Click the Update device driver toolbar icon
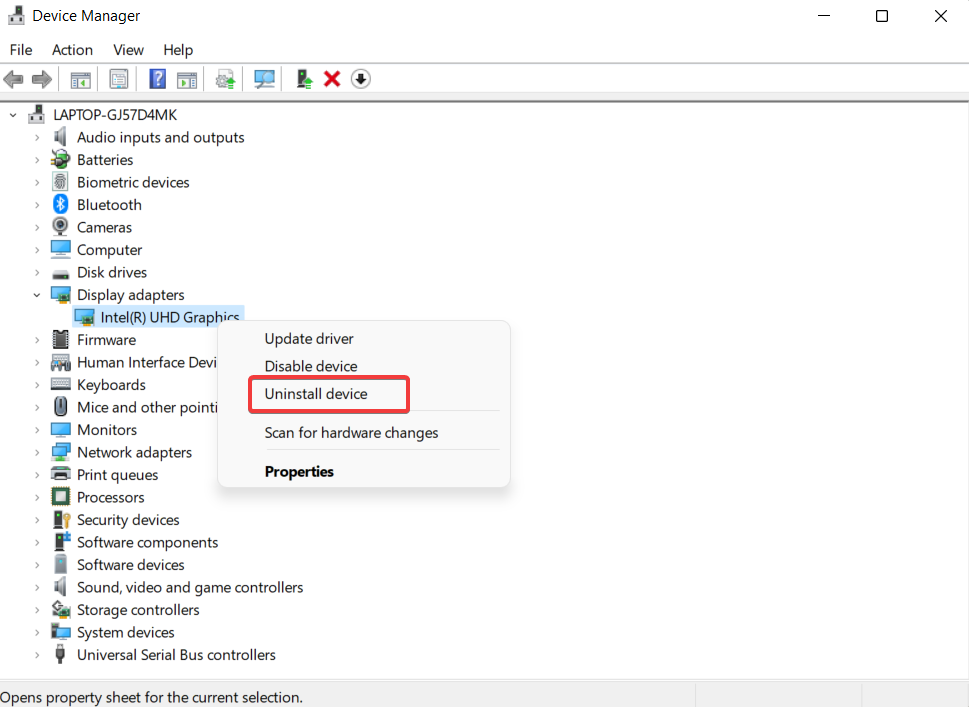969x707 pixels. click(x=225, y=79)
